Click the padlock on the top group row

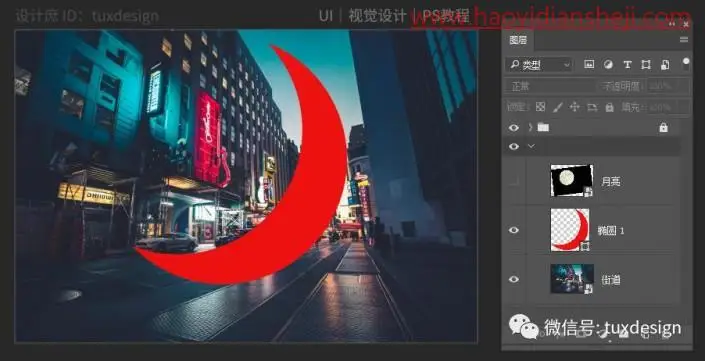663,128
